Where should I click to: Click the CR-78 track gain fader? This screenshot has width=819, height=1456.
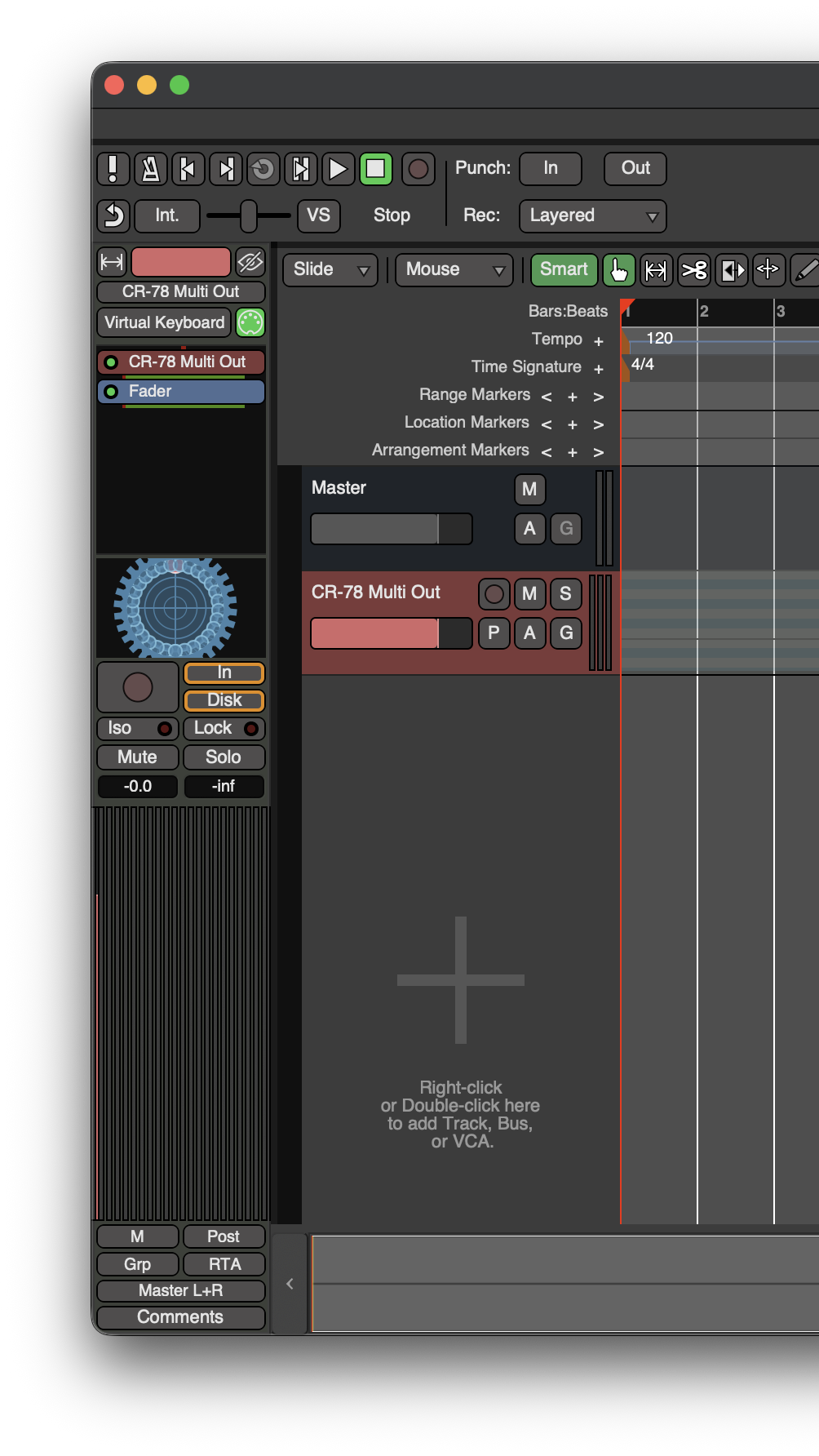(391, 633)
